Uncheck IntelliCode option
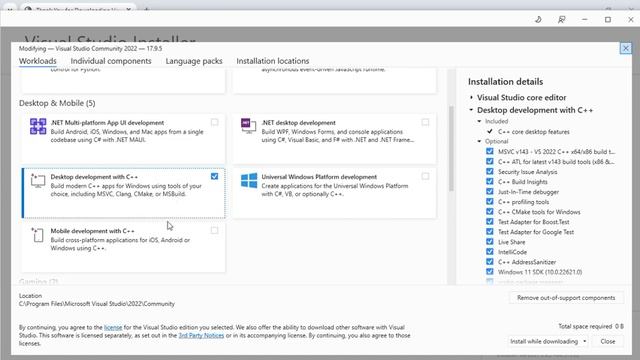 [490, 251]
